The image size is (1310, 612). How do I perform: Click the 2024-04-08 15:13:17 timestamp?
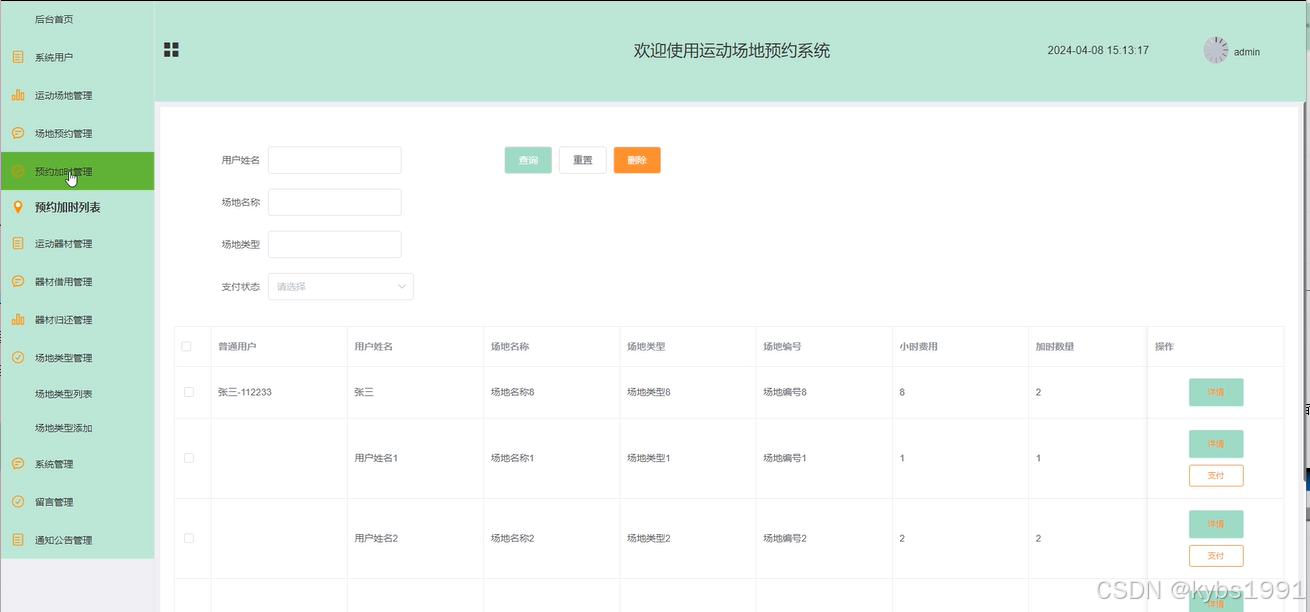(x=1098, y=50)
